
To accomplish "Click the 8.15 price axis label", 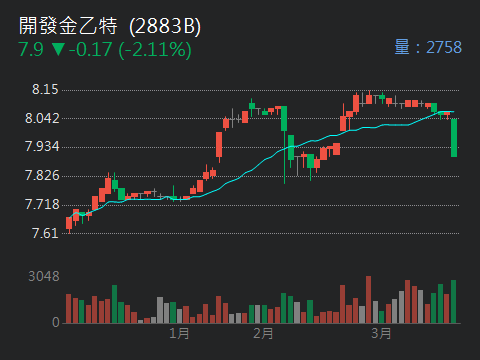I will pos(45,89).
